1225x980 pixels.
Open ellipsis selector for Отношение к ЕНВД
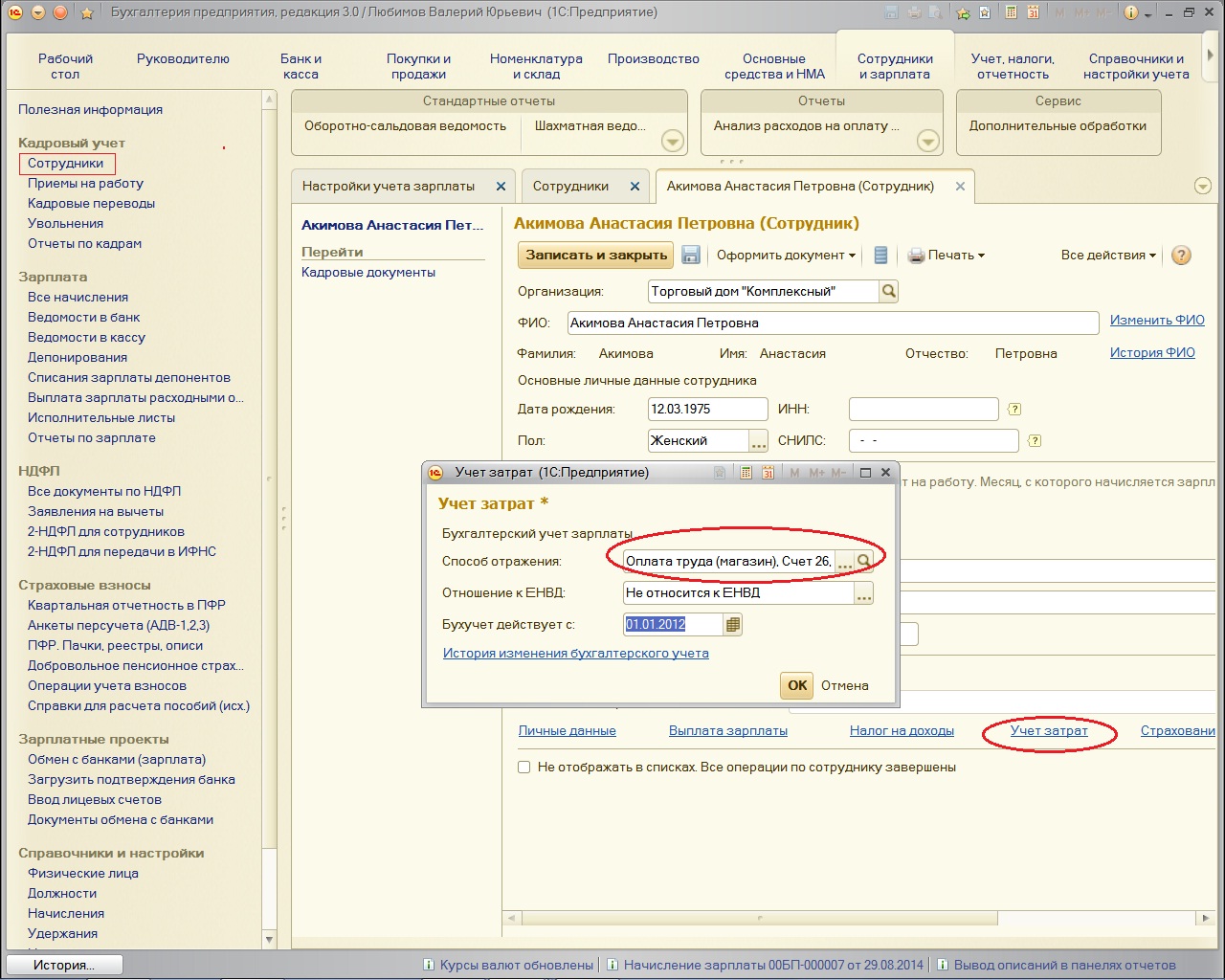(863, 593)
